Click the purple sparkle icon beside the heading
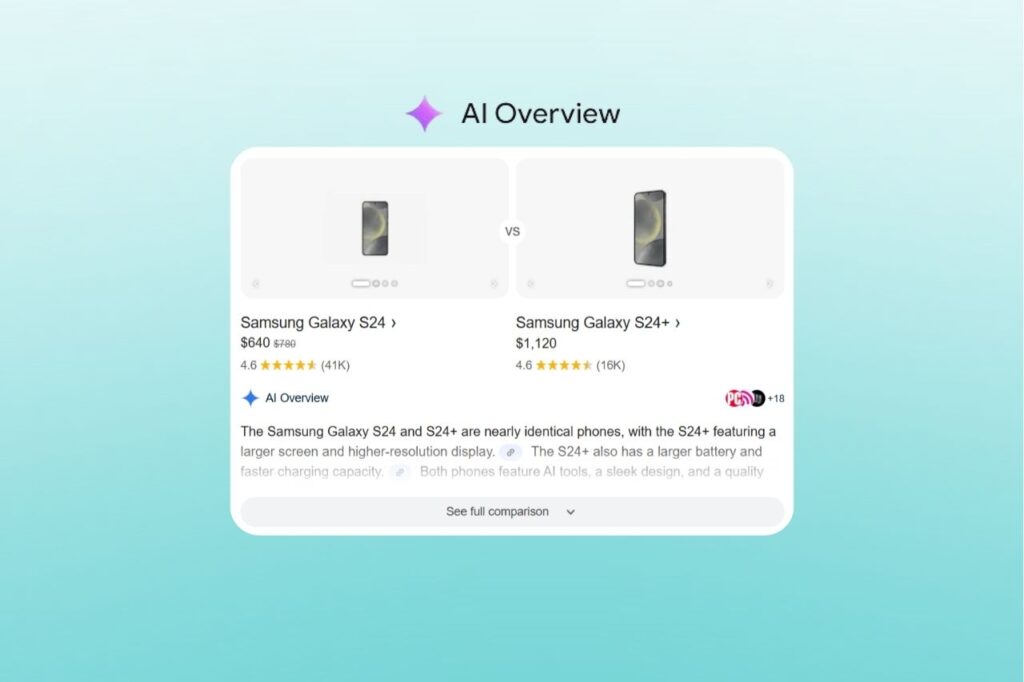1024x682 pixels. tap(424, 114)
